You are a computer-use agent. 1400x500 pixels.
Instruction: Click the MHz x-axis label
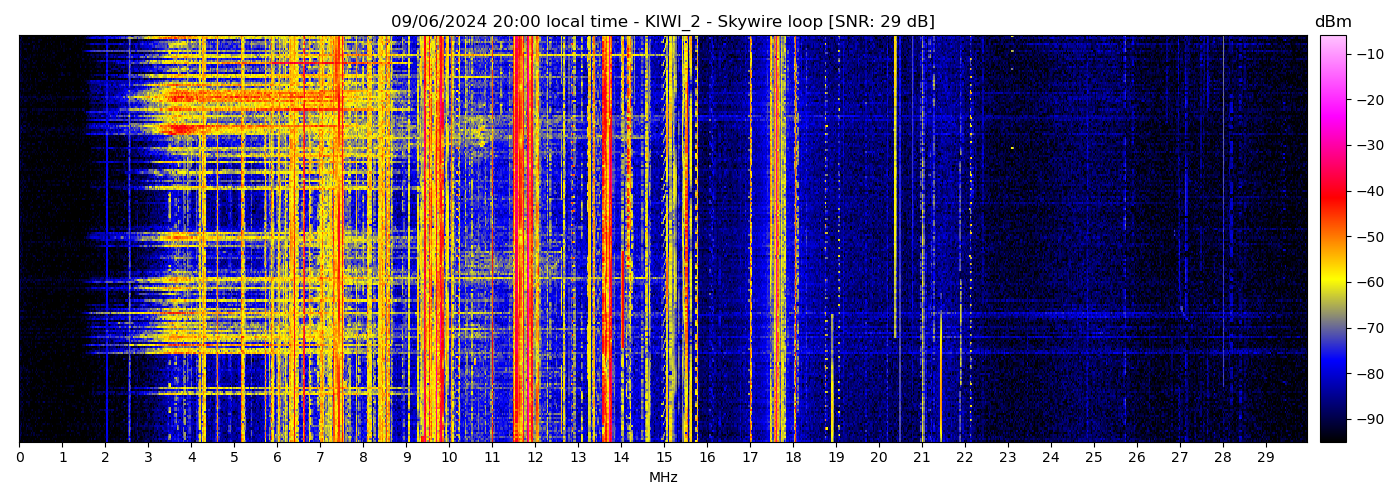coord(663,478)
